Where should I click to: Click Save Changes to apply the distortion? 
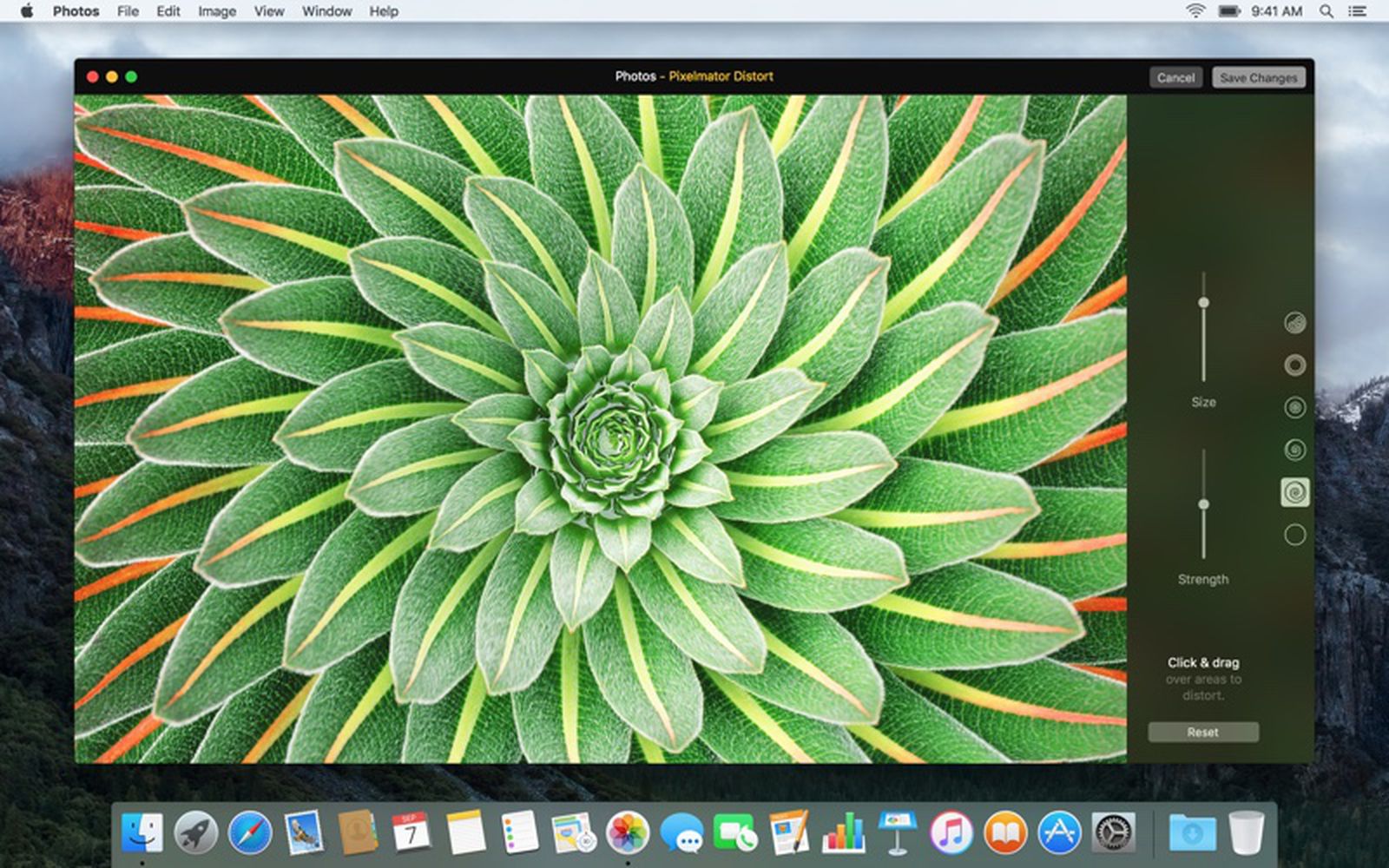pos(1257,77)
